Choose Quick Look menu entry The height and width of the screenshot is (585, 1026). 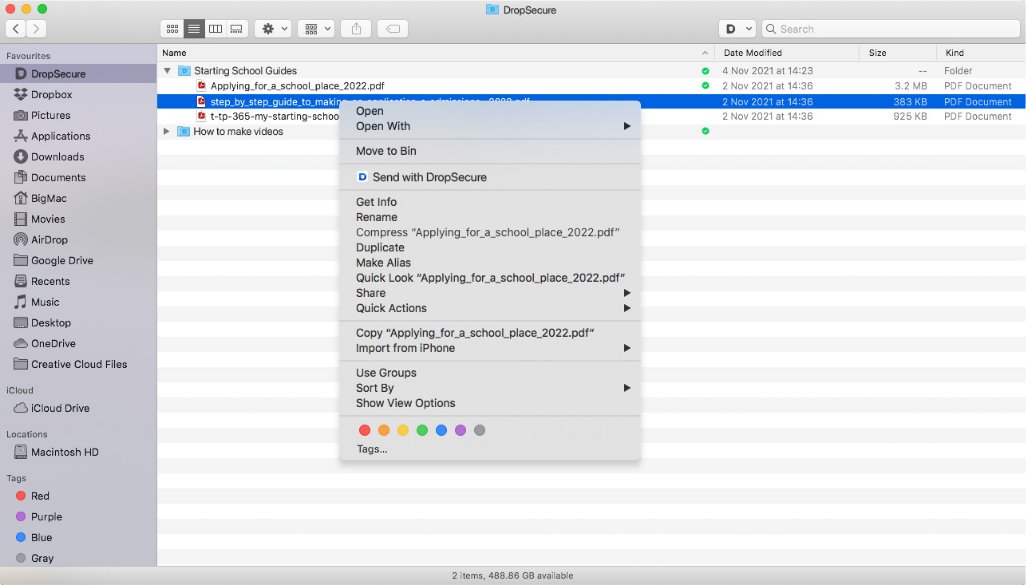(x=489, y=278)
